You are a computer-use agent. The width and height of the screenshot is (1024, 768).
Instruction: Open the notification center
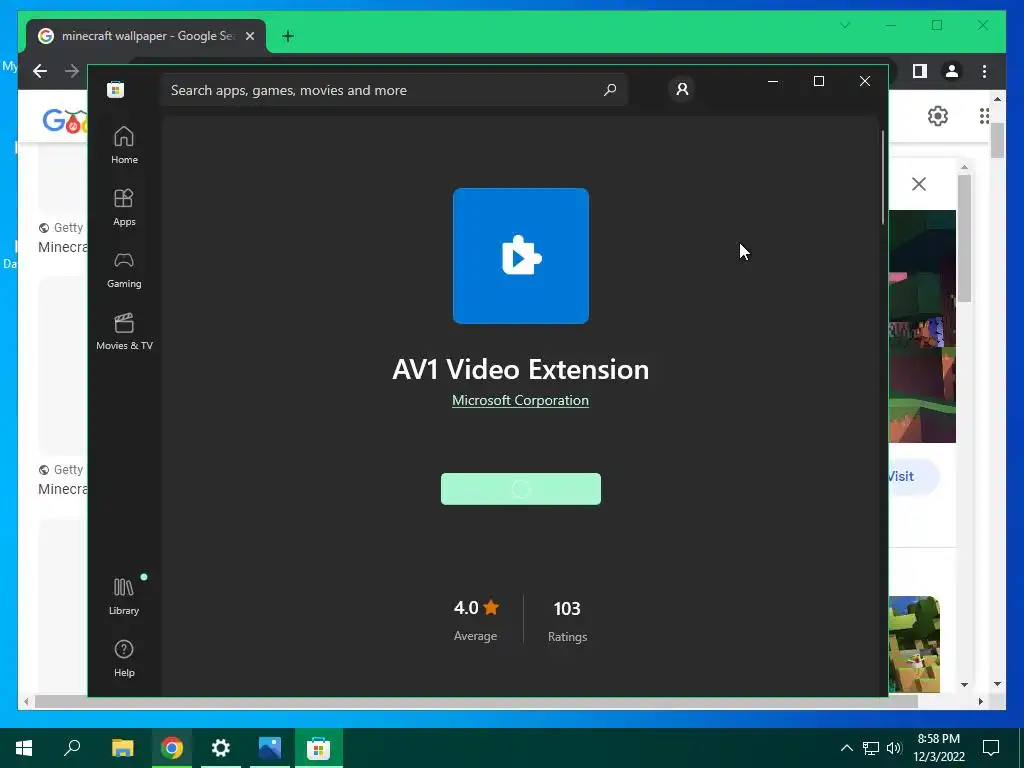tap(991, 748)
